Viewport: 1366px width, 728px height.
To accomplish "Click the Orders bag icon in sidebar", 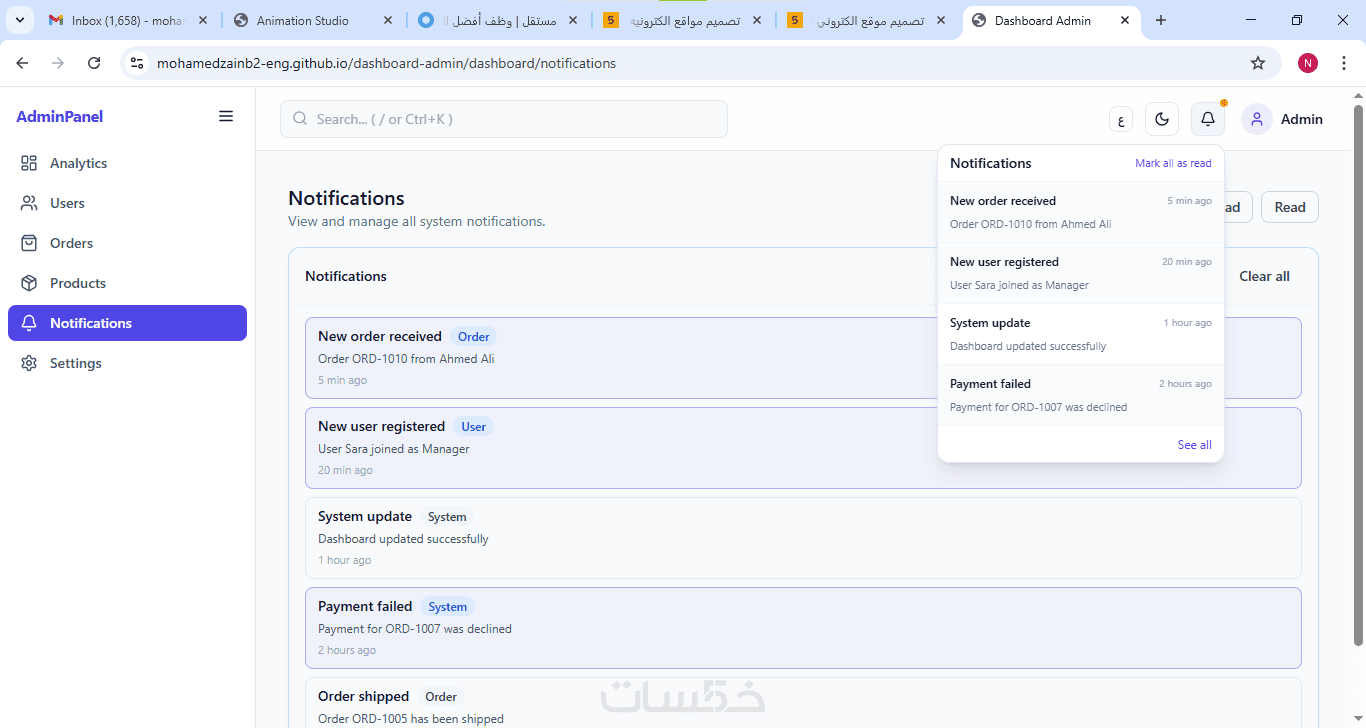I will (29, 243).
